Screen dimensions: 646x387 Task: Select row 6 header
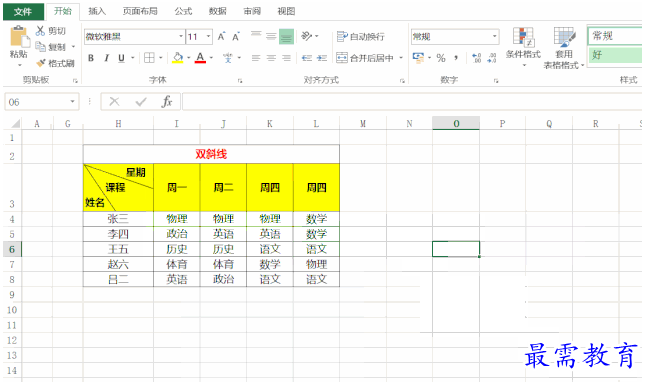[x=12, y=249]
